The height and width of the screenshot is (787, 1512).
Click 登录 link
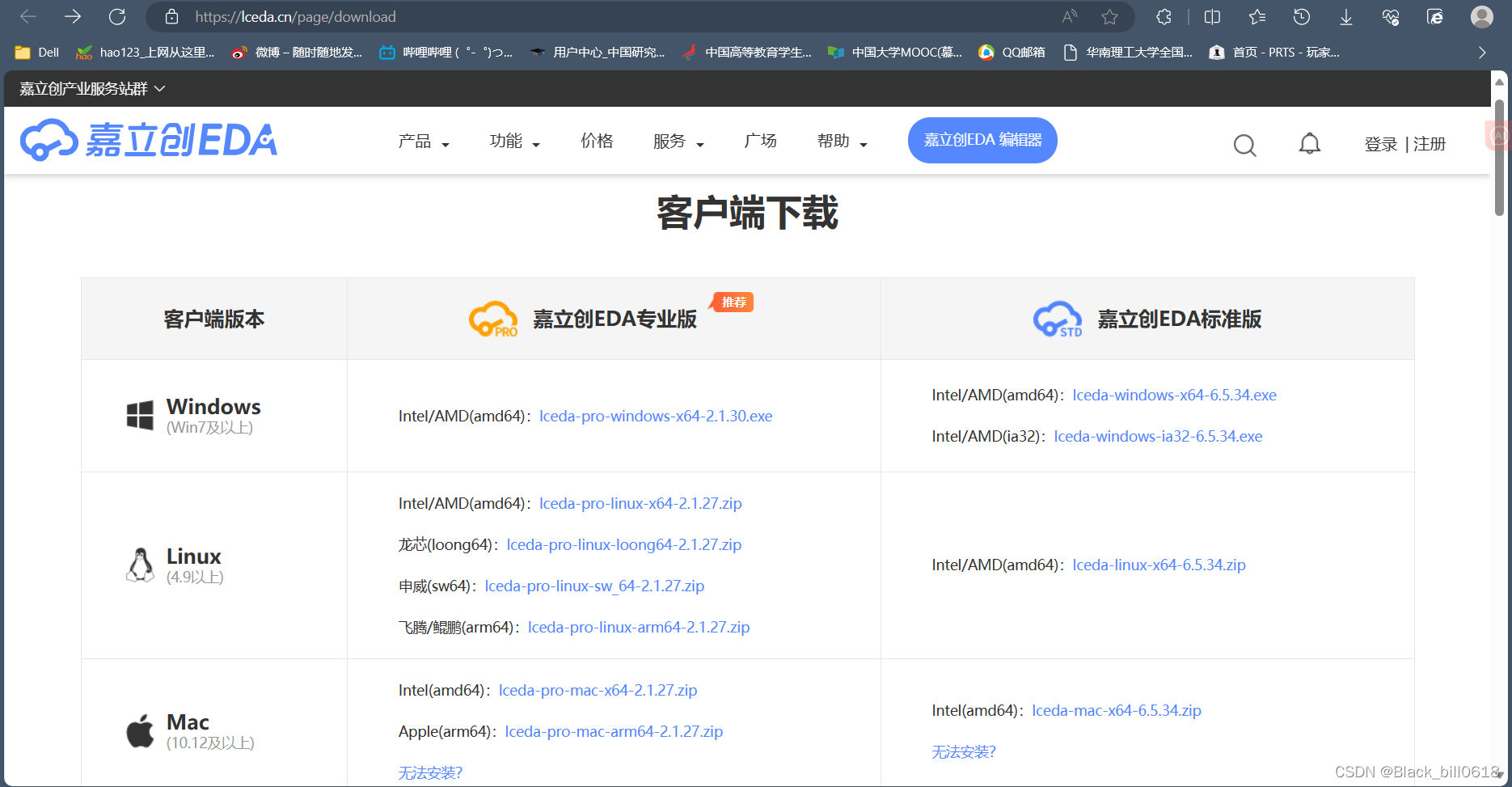click(1380, 144)
